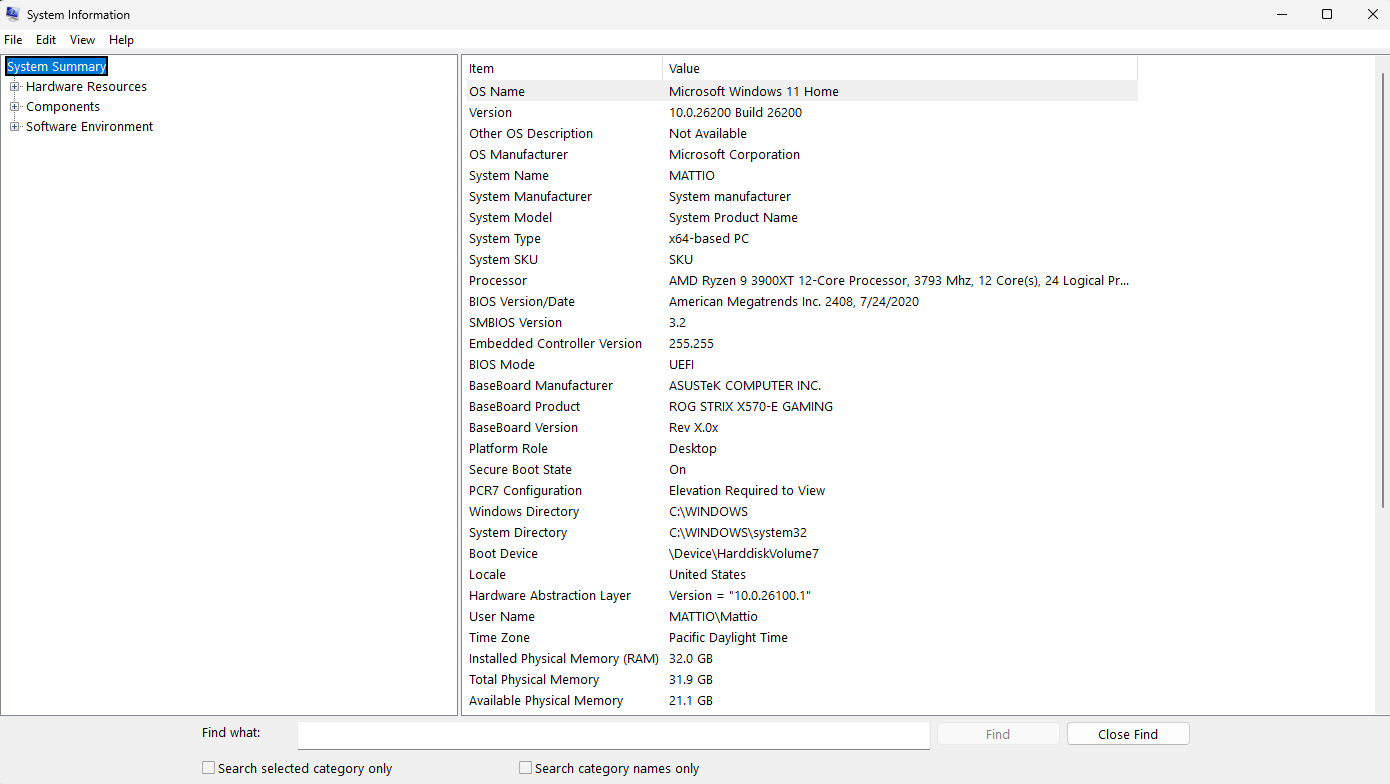Minimize the System Information window

coord(1281,14)
